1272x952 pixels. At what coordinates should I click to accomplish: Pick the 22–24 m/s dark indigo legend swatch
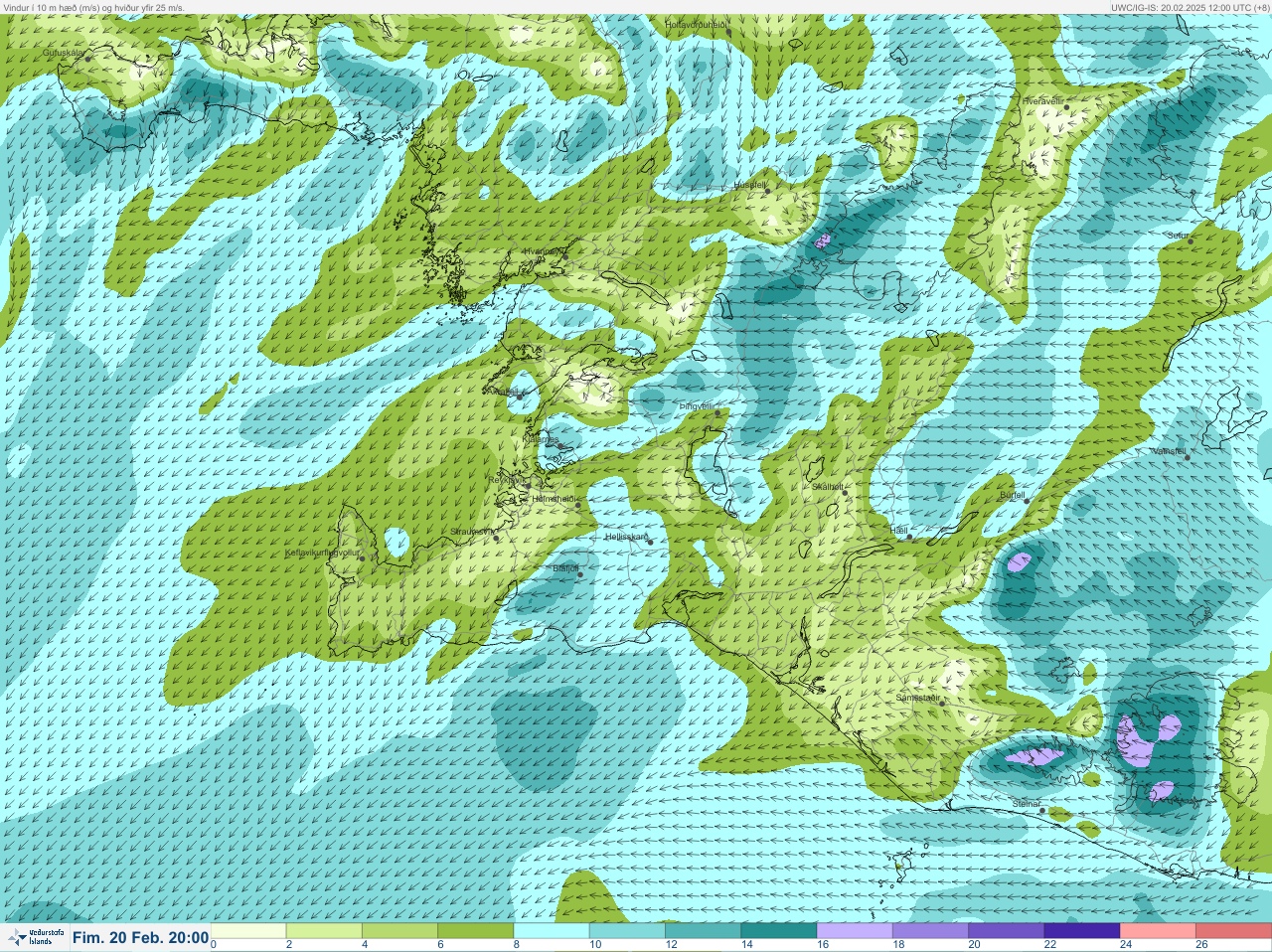pos(1082,930)
